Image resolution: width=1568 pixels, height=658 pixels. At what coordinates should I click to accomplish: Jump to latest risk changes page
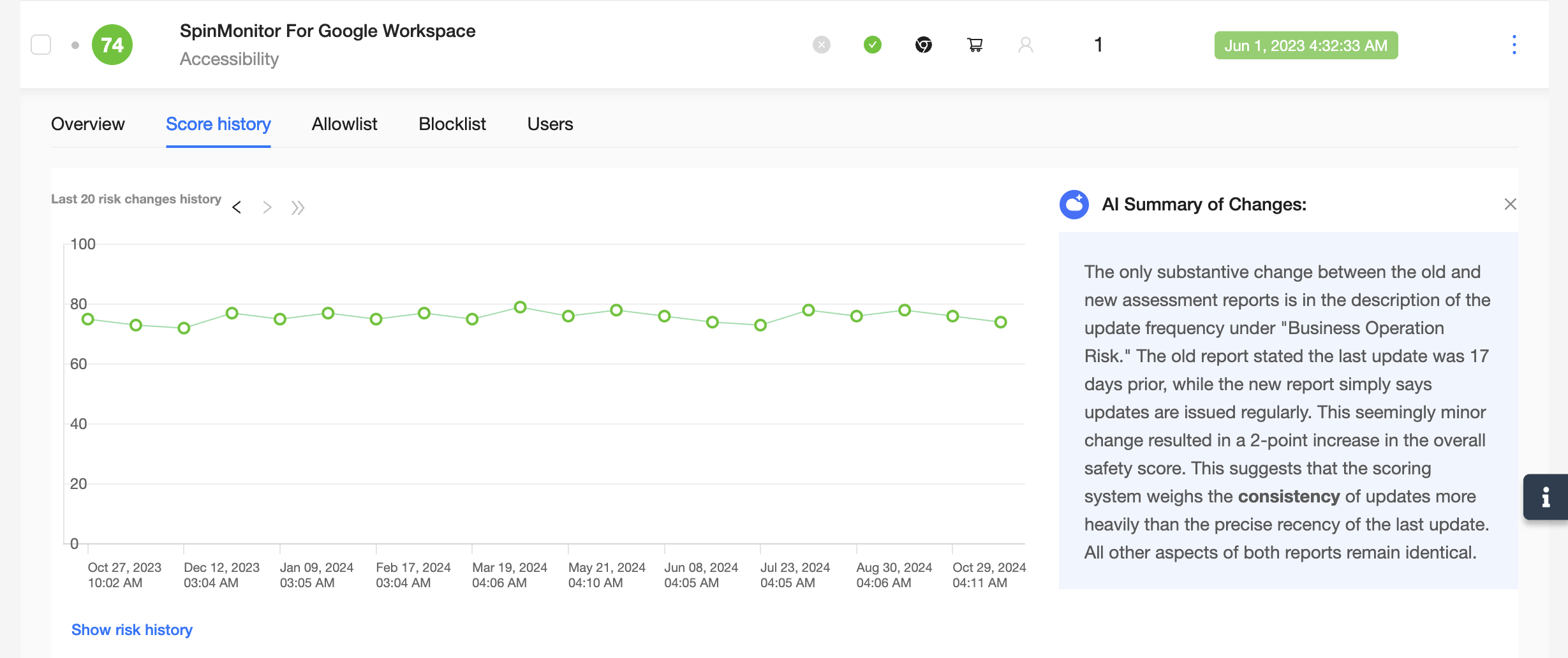click(298, 208)
